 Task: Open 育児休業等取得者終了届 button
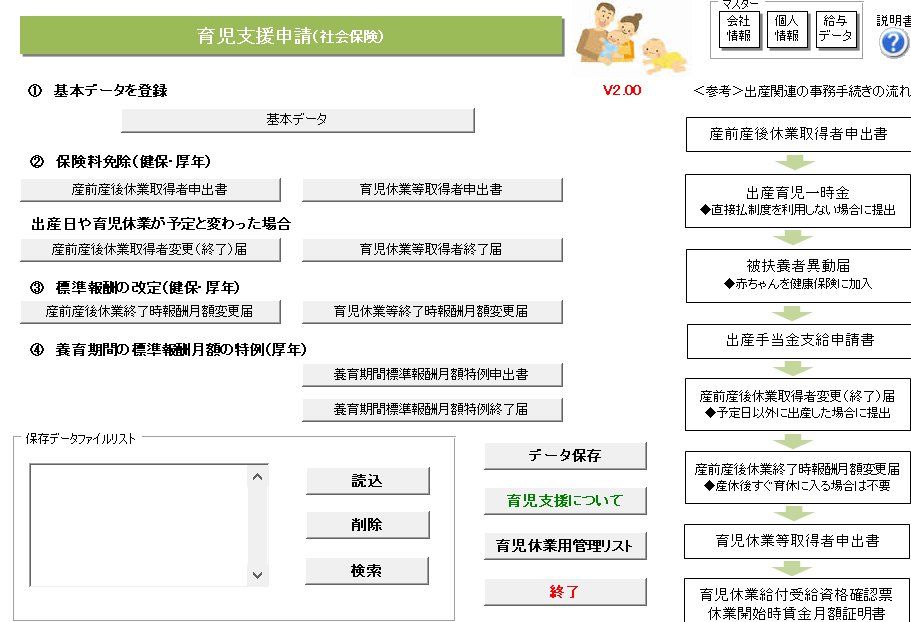[432, 250]
